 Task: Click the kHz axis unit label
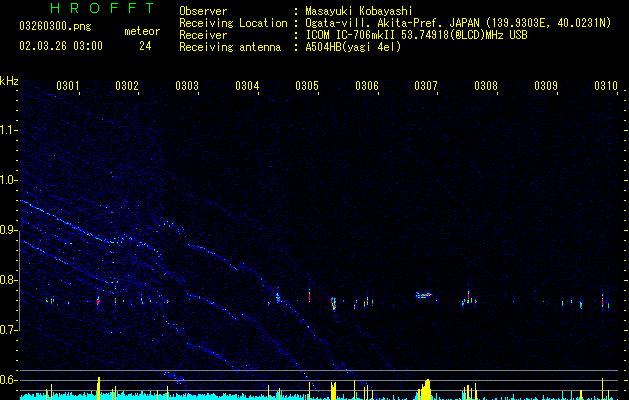pos(9,81)
